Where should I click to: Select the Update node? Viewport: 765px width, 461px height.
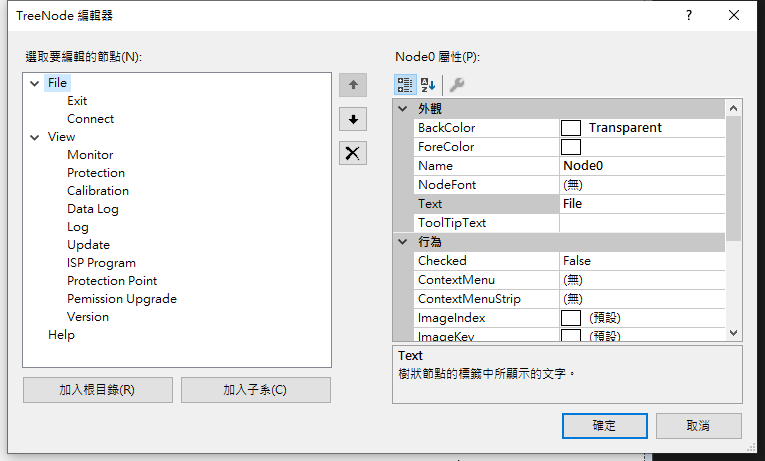tap(88, 245)
